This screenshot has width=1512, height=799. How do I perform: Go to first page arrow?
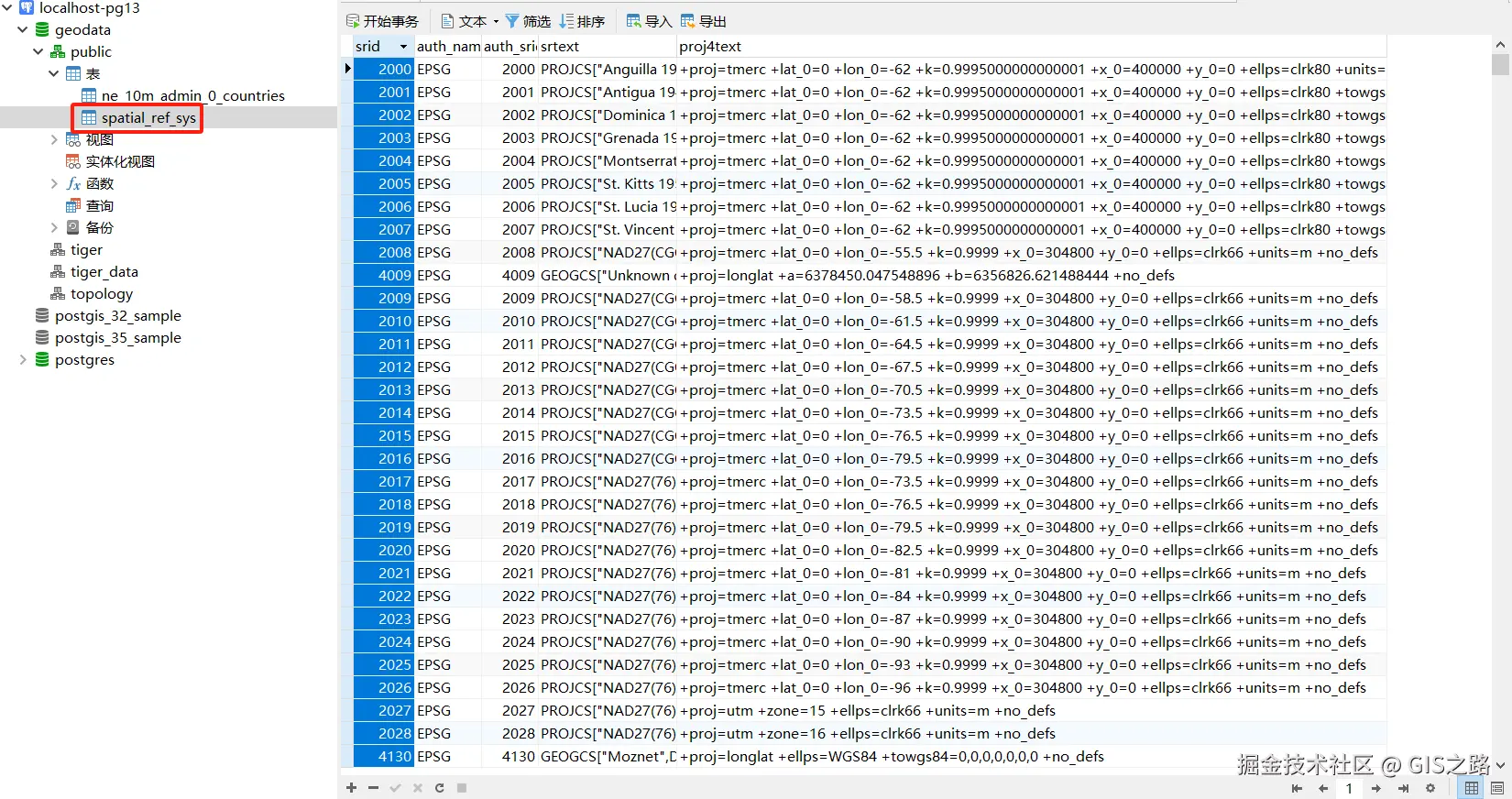pos(1297,788)
